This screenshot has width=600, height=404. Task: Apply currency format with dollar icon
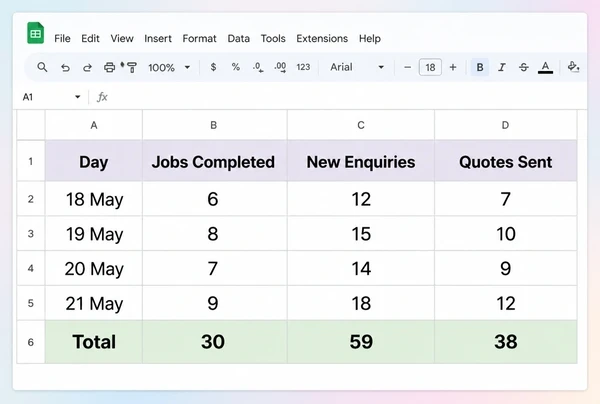pos(214,67)
